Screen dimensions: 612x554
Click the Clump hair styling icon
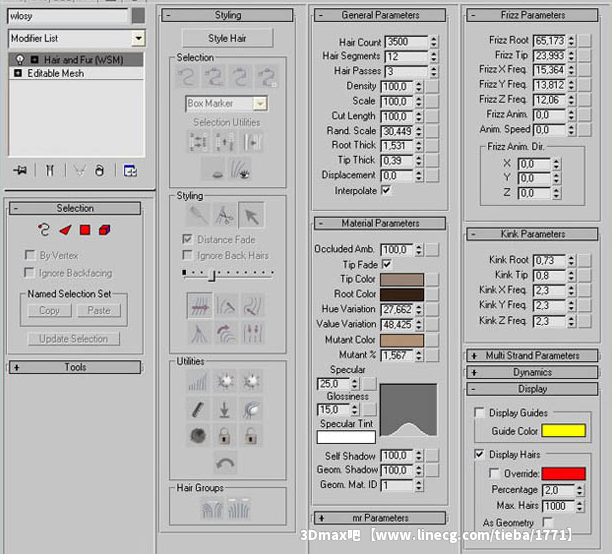[x=199, y=333]
